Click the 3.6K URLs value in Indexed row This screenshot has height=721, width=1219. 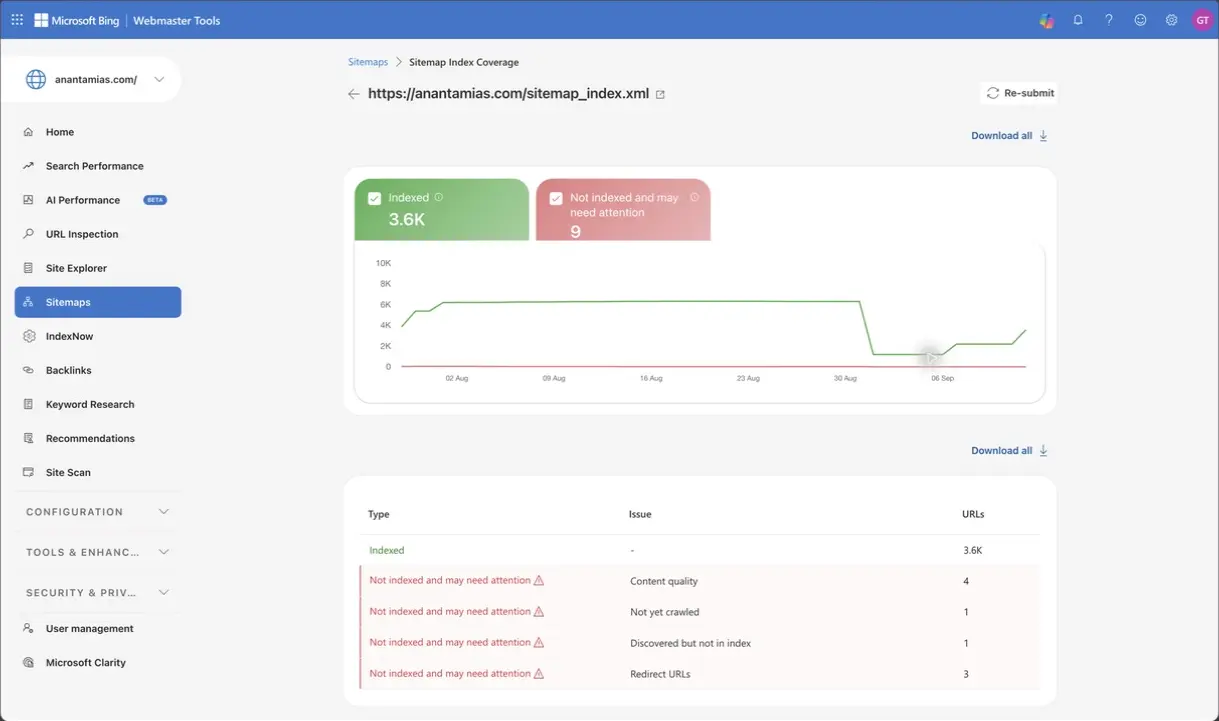click(972, 550)
